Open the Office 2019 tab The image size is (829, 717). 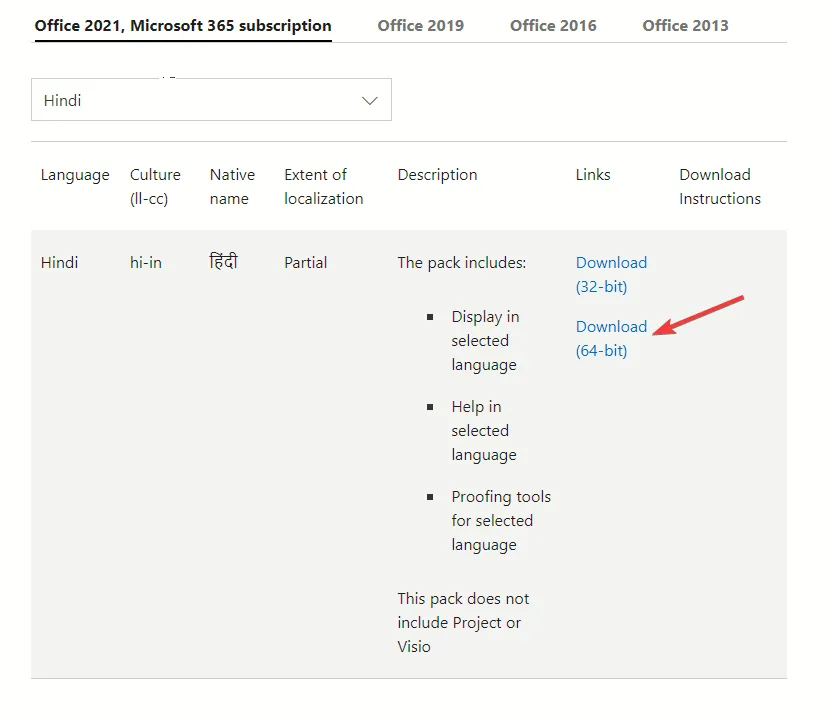click(x=420, y=25)
